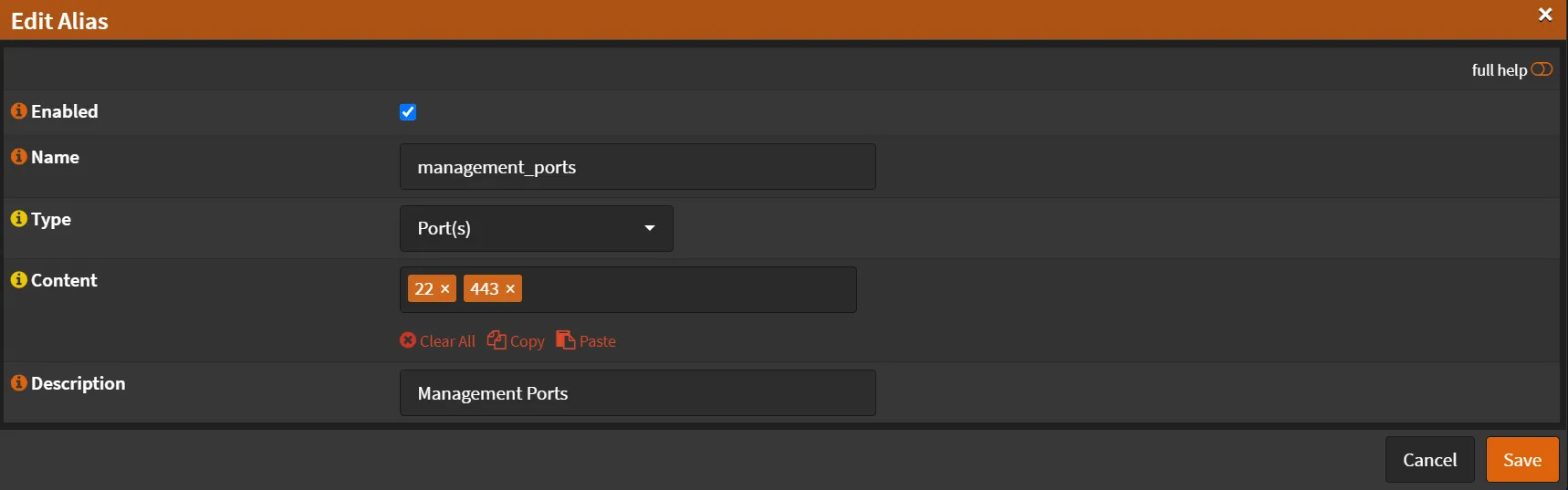The height and width of the screenshot is (490, 1568).
Task: Uncheck the Enabled checkbox
Action: coord(408,112)
